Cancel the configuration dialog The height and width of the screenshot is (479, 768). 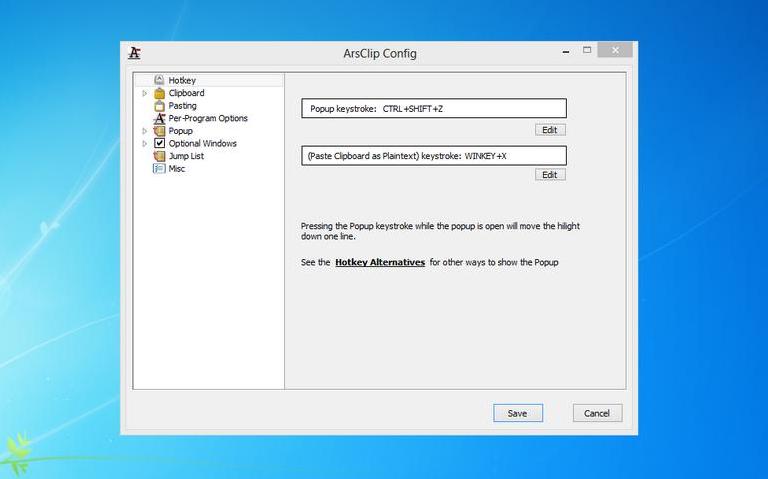tap(597, 413)
